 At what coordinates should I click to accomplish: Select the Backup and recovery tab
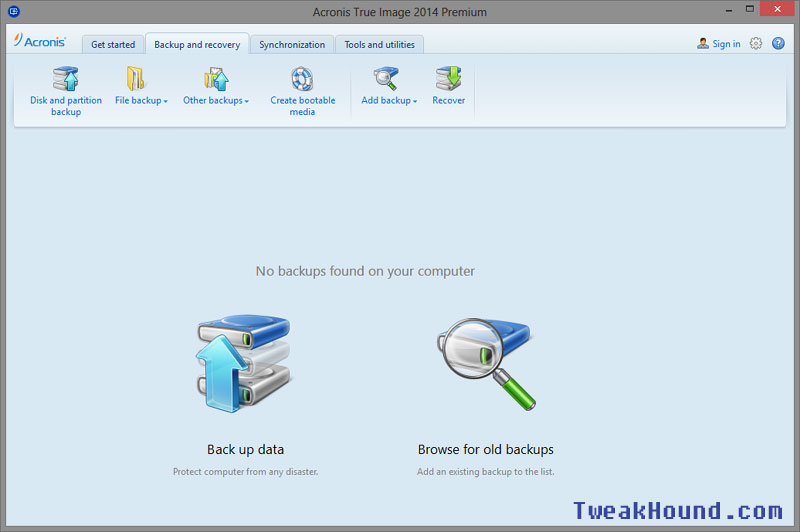pyautogui.click(x=197, y=44)
